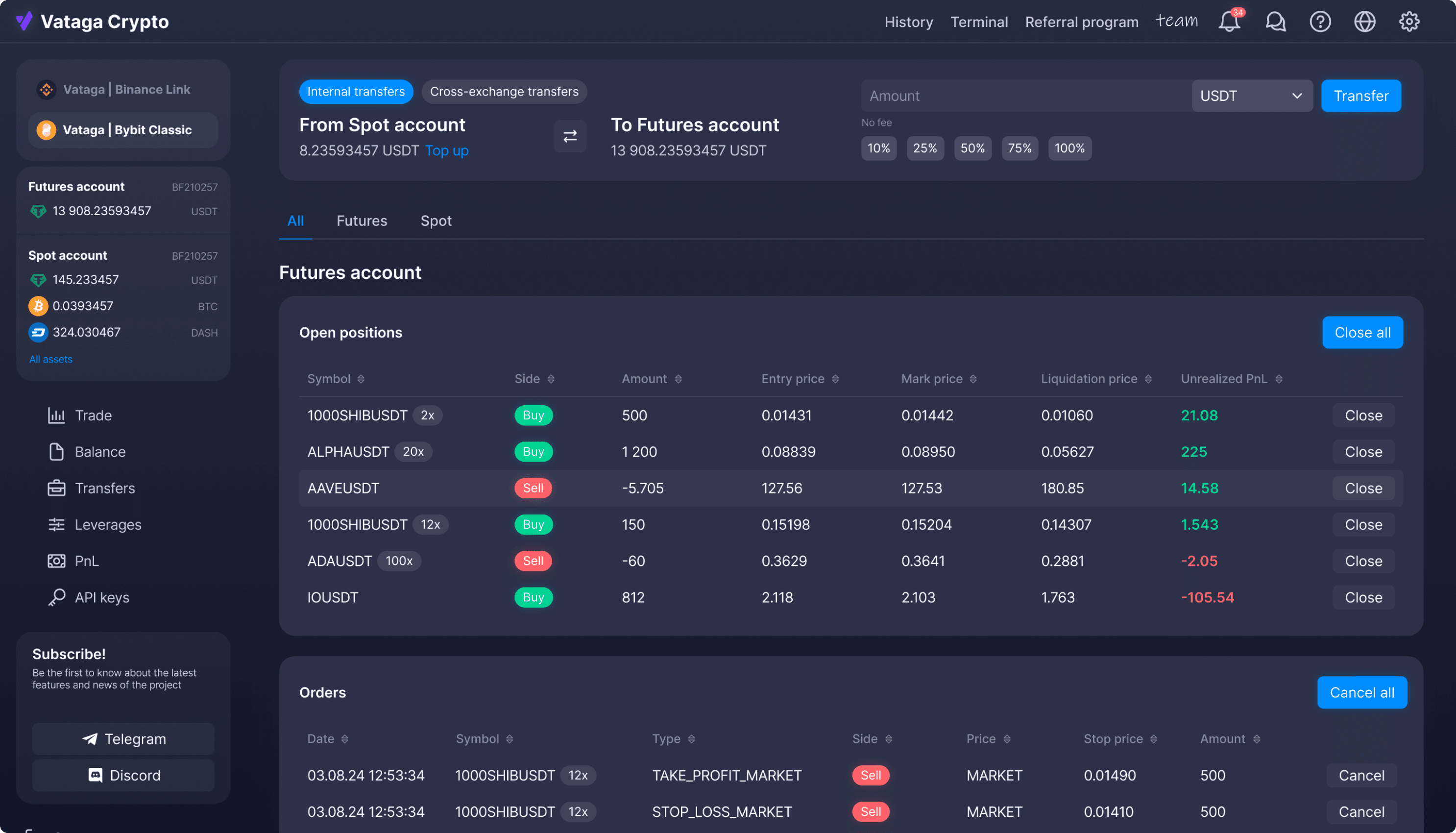Choose the 50% amount preset
Viewport: 1456px width, 833px height.
(972, 148)
